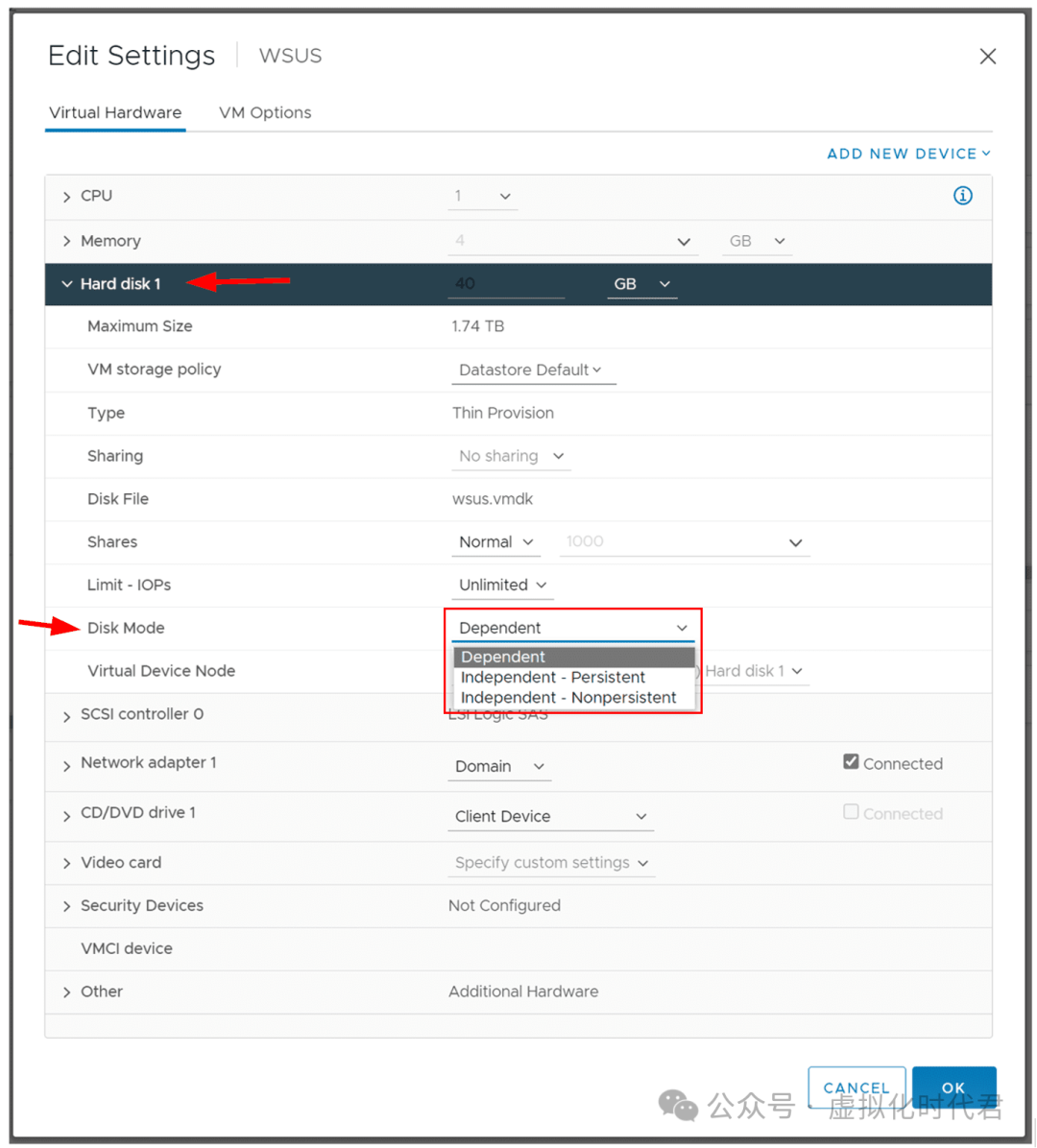The image size is (1037, 1148).
Task: Select the Virtual Hardware tab
Action: click(x=115, y=112)
